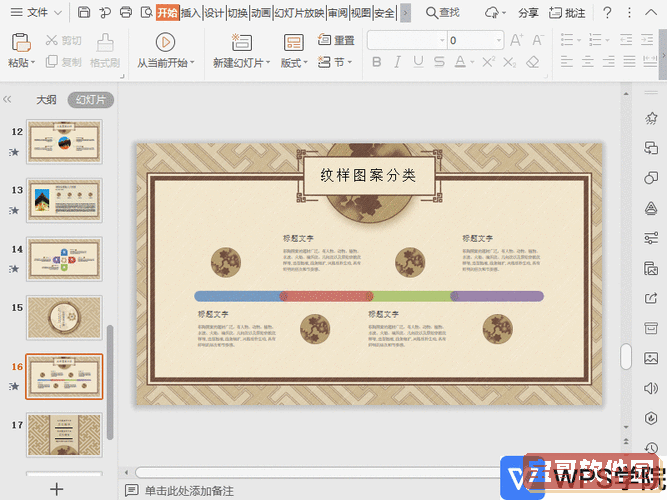This screenshot has width=667, height=500.
Task: Start slideshow from current slide icon
Action: click(x=165, y=43)
